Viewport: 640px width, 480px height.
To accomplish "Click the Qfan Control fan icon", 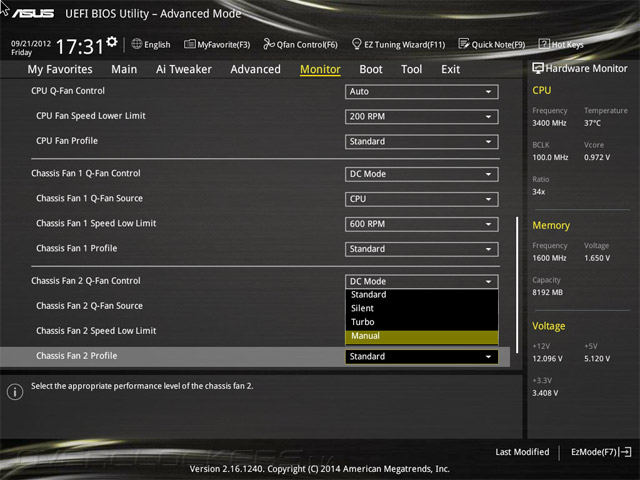I will (x=269, y=44).
